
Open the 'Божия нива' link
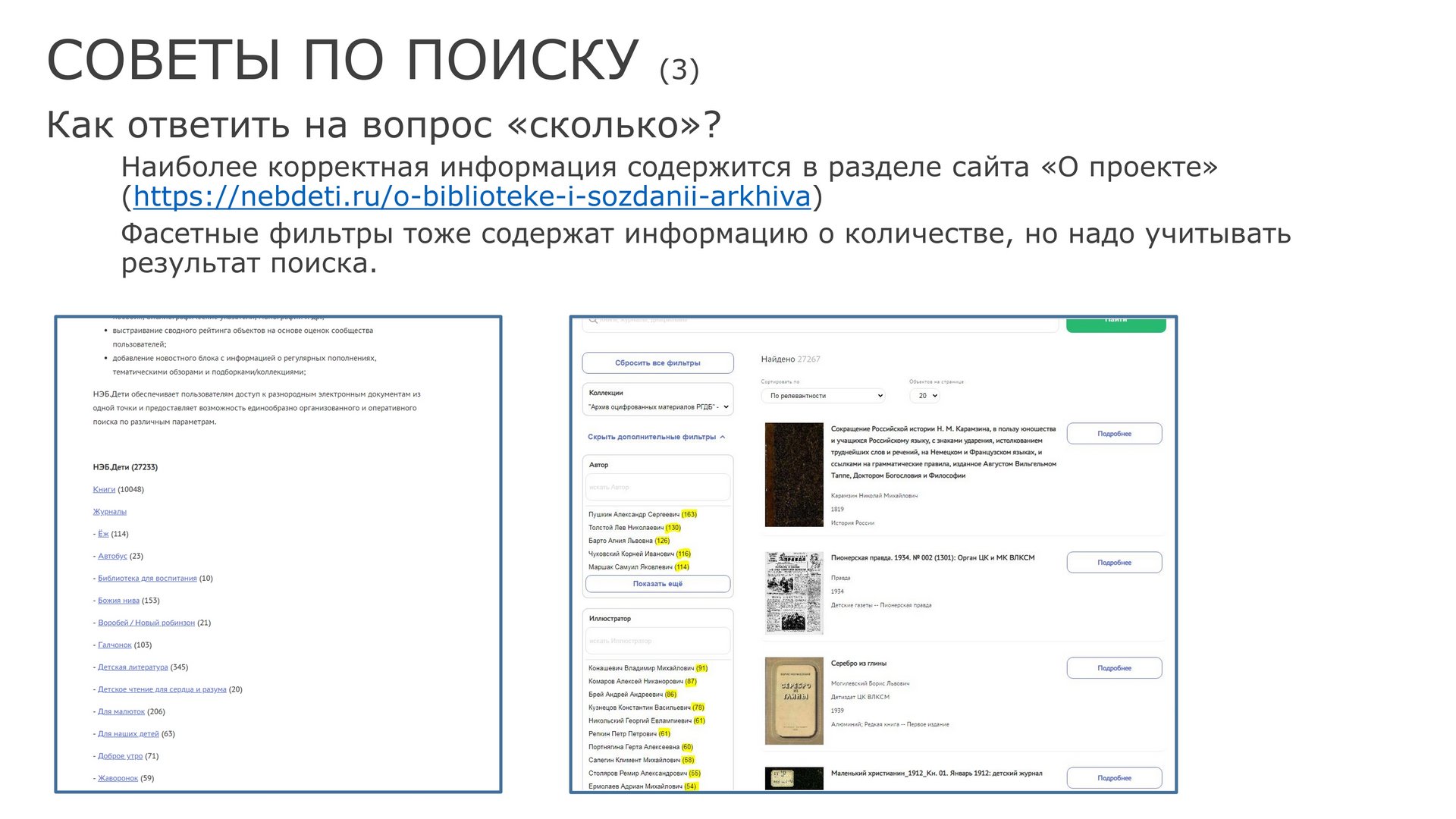click(118, 601)
